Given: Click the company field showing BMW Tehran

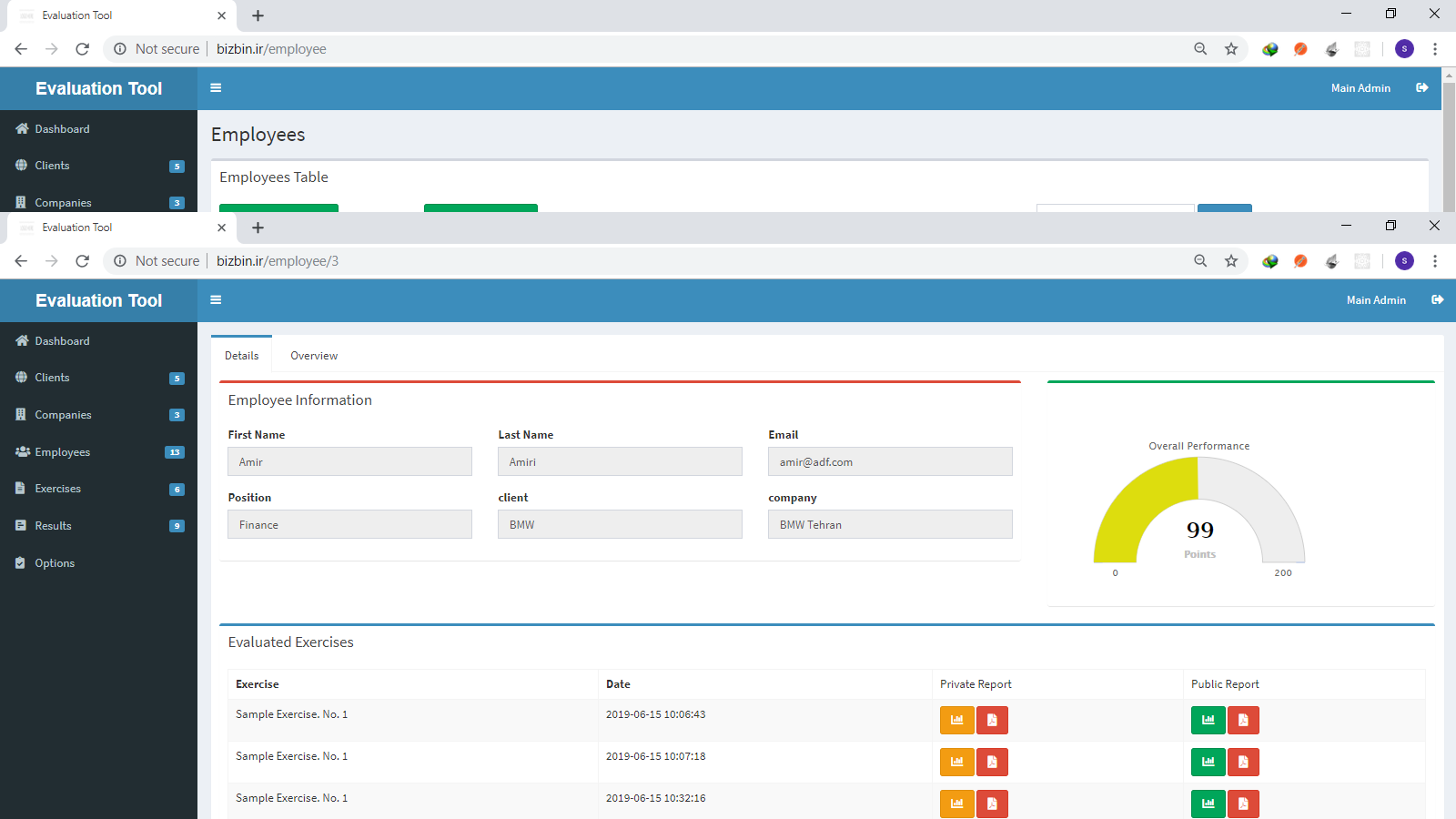Looking at the screenshot, I should click(x=890, y=524).
